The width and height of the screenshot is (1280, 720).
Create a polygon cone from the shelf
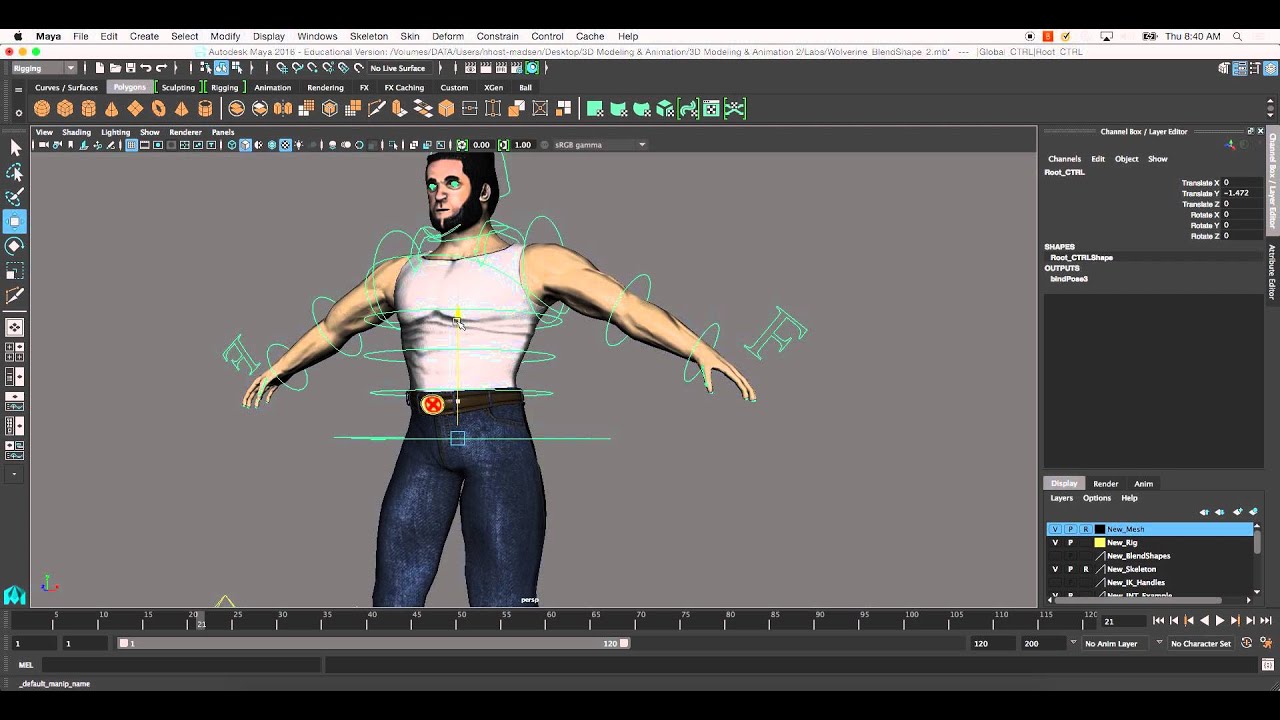pyautogui.click(x=111, y=109)
